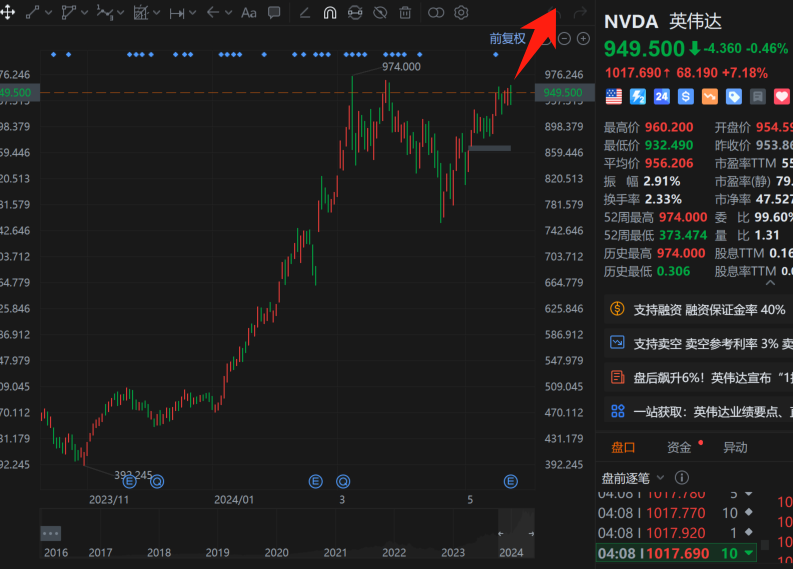
Task: Zoom in the chart with plus button
Action: point(583,39)
